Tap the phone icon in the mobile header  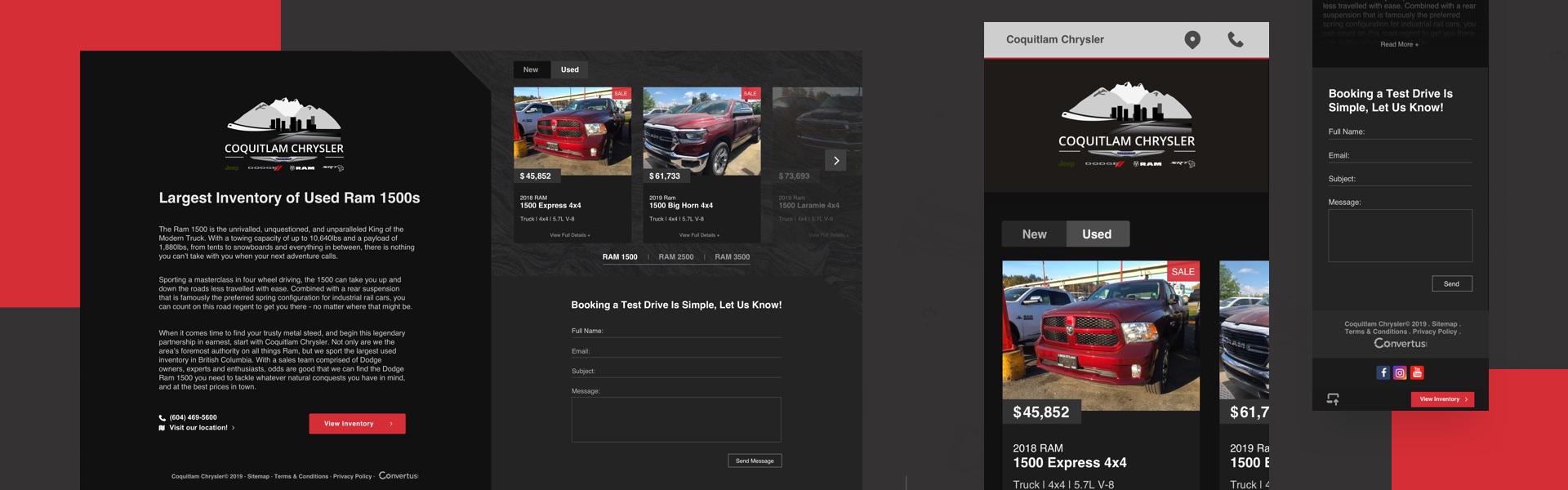tap(1236, 39)
